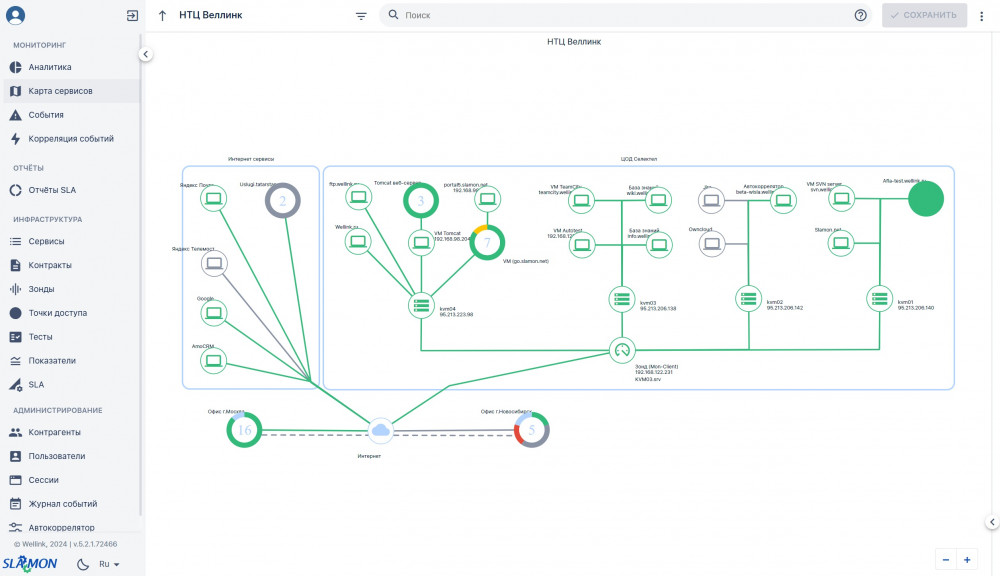The image size is (1000, 576).
Task: Click the Зонд (Mon-Client) probe node
Action: point(622,350)
